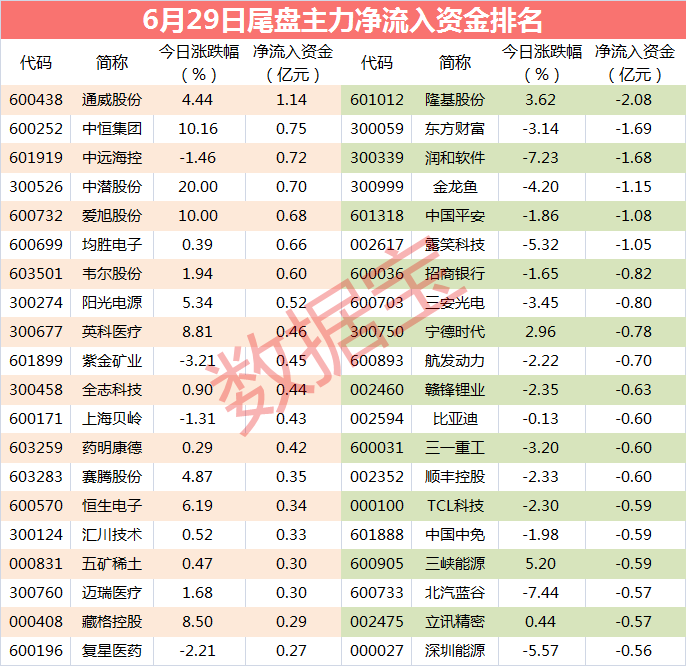This screenshot has width=686, height=666.
Task: Select stock name 顺丰控股
Action: [455, 477]
